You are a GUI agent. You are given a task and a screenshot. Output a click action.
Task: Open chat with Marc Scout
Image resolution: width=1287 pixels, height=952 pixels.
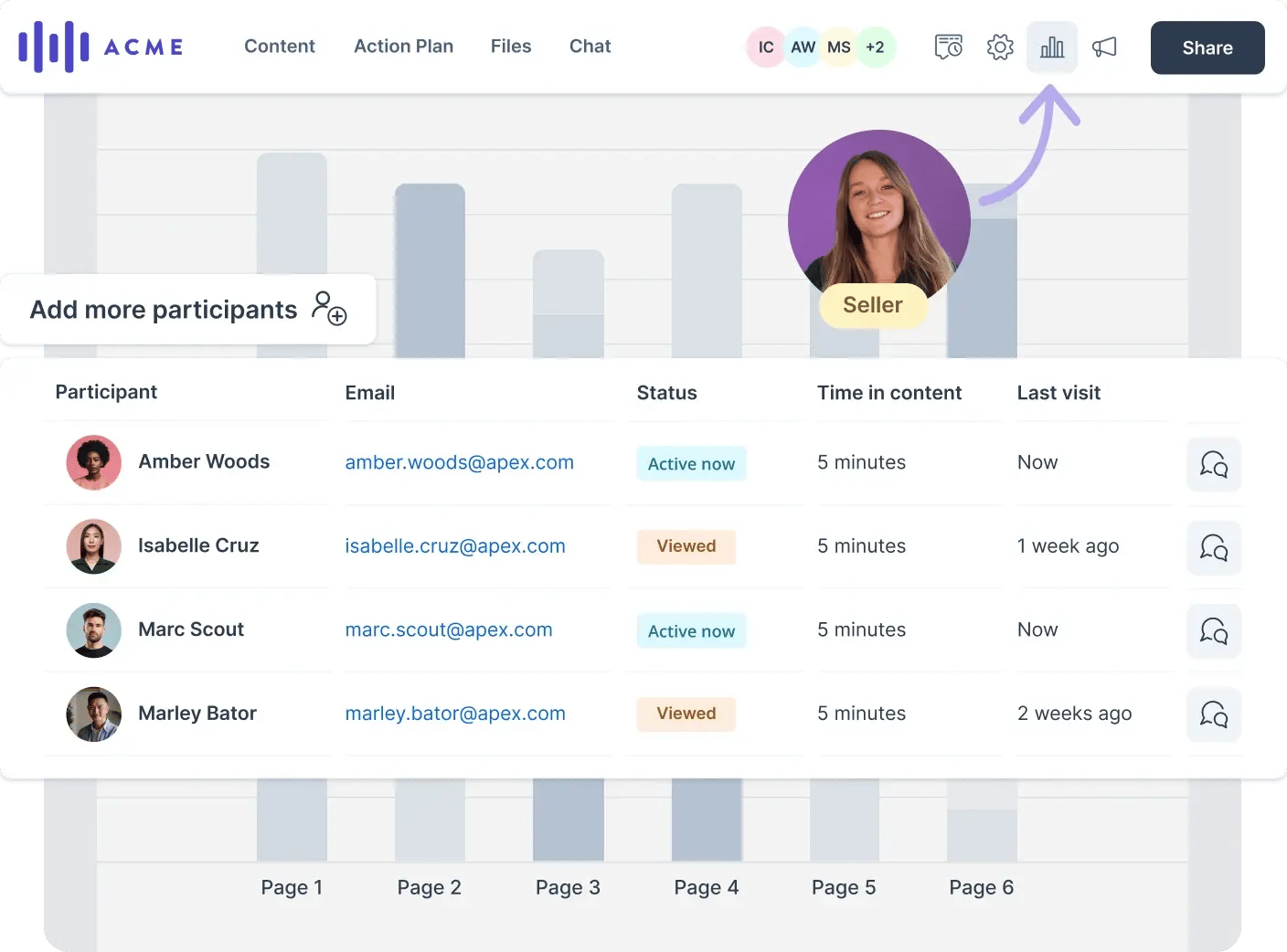(1214, 631)
